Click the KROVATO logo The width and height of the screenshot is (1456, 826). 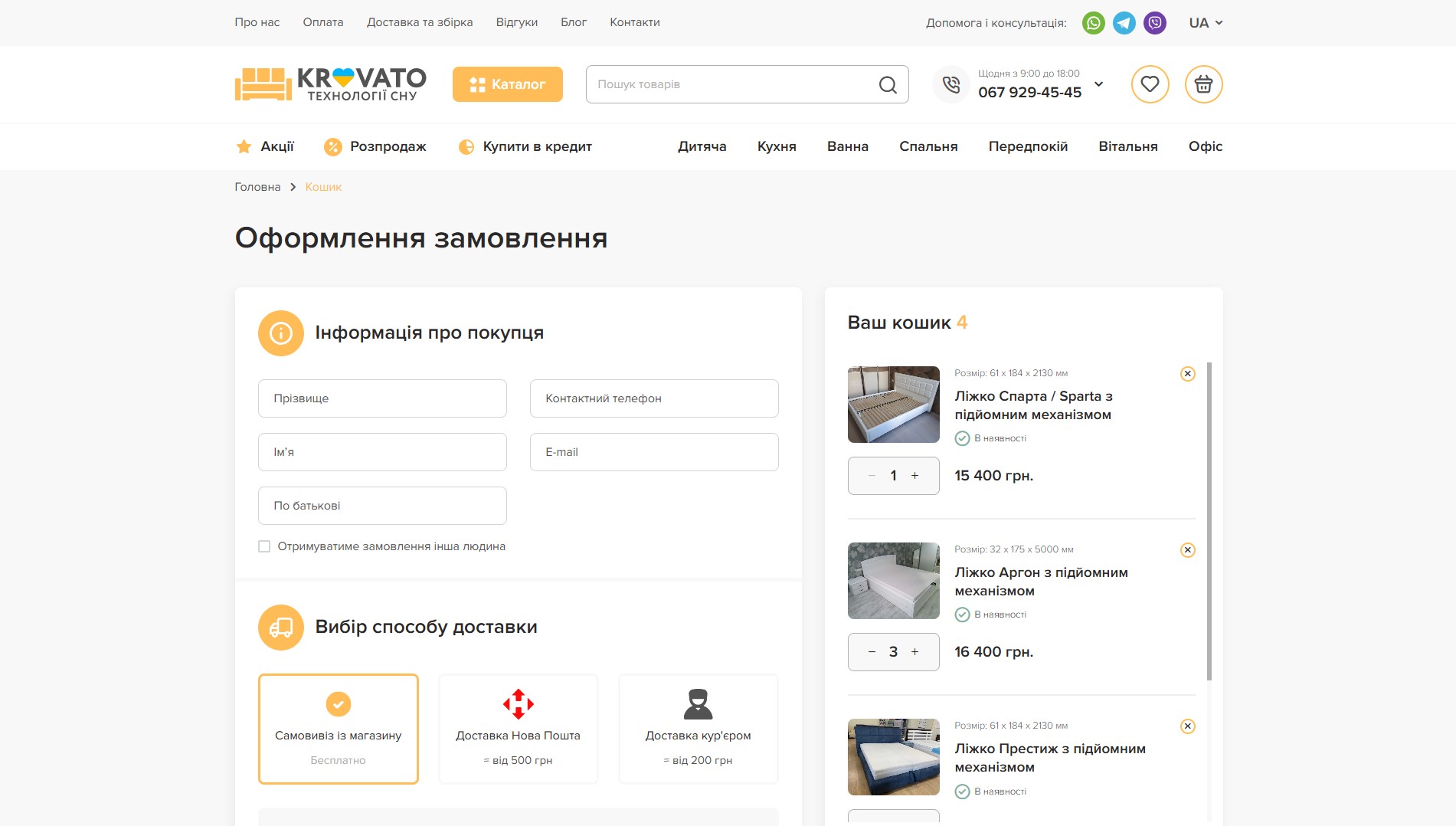coord(330,84)
